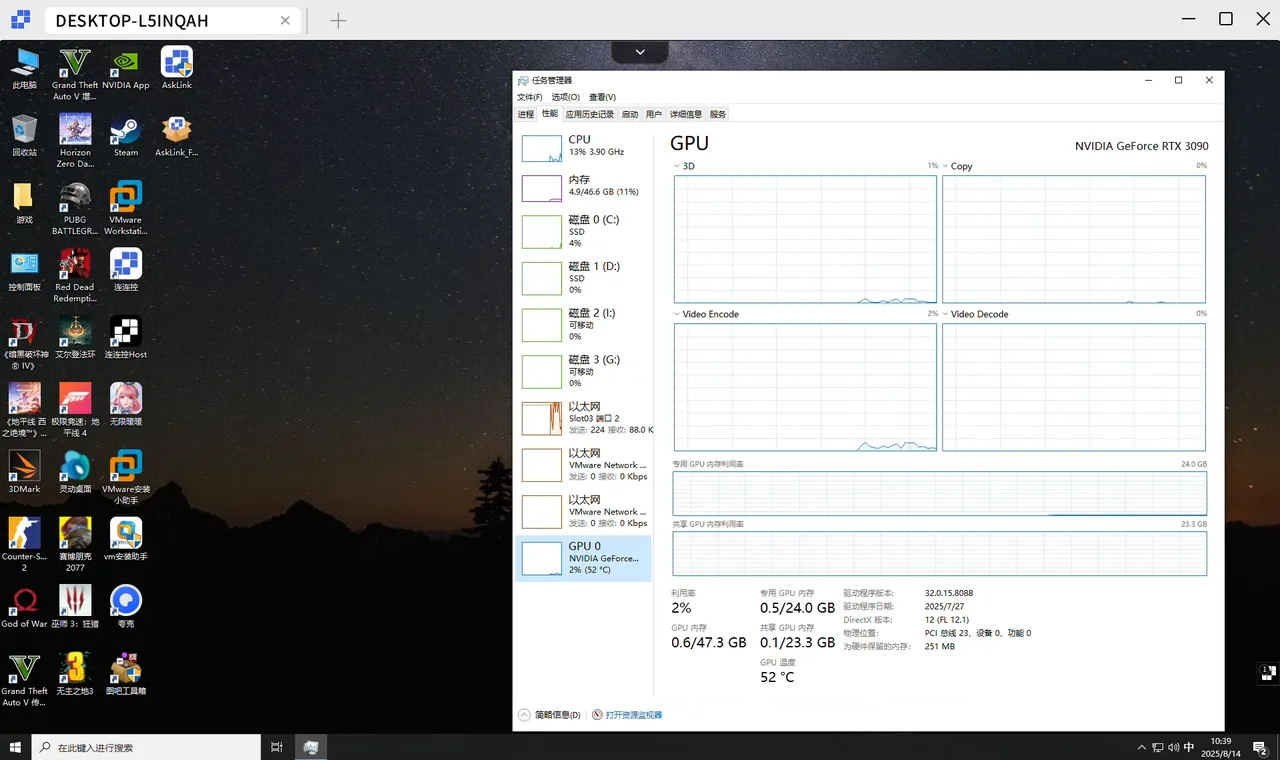Open the 无限暖暖 desktop shortcut

tap(126, 405)
